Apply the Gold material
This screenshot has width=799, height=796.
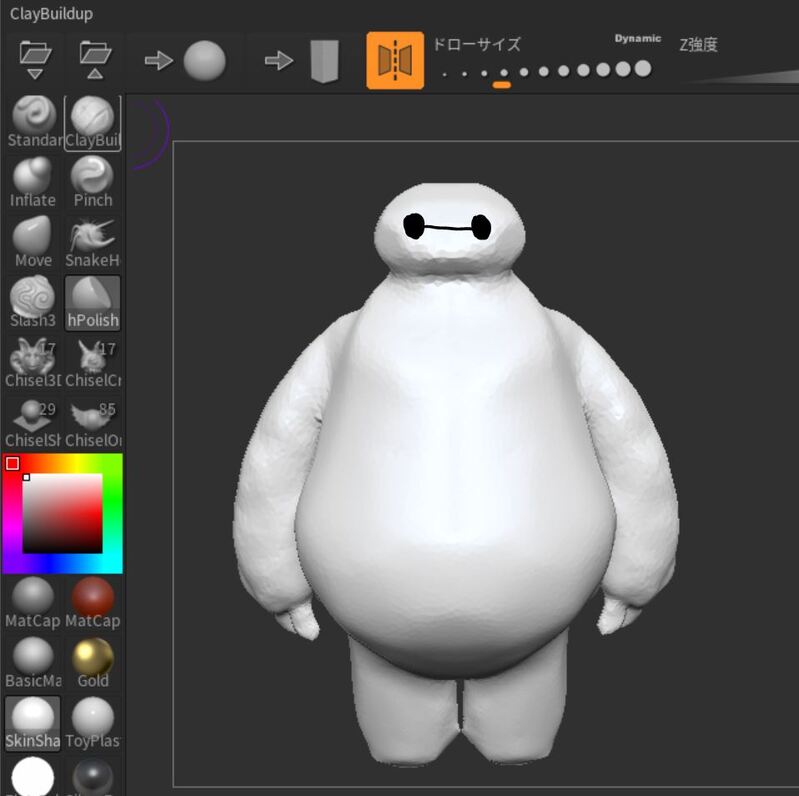(x=93, y=663)
